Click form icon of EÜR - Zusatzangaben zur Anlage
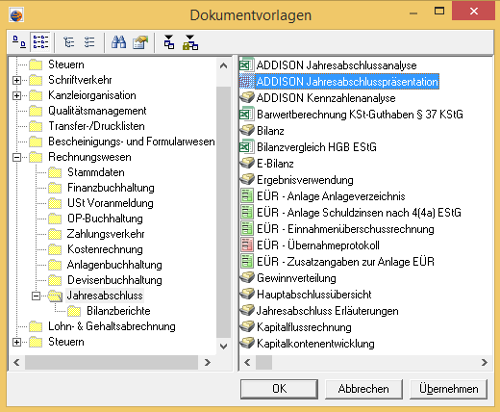Image resolution: width=500 pixels, height=412 pixels. 247,261
